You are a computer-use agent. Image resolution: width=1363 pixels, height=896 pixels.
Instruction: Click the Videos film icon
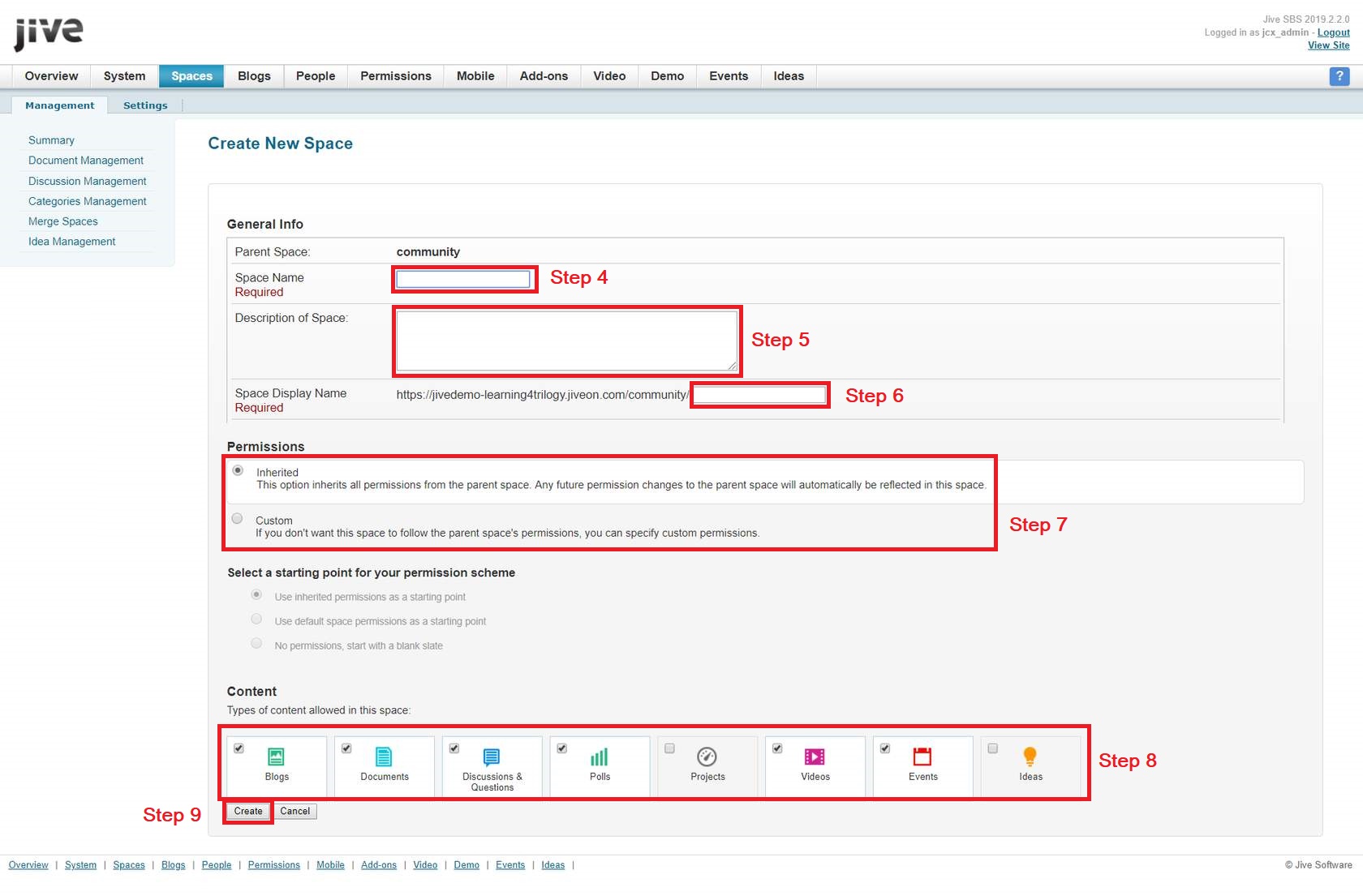coord(815,757)
